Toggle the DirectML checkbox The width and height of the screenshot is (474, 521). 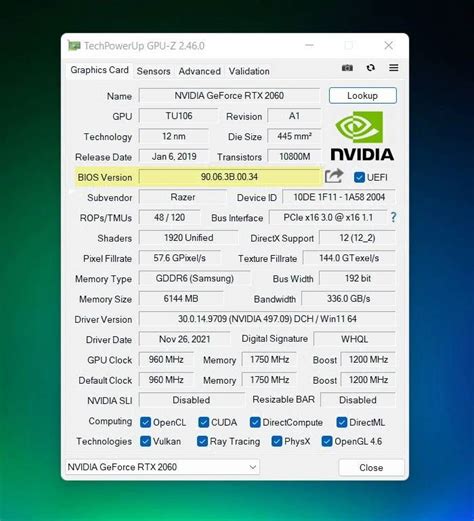342,422
